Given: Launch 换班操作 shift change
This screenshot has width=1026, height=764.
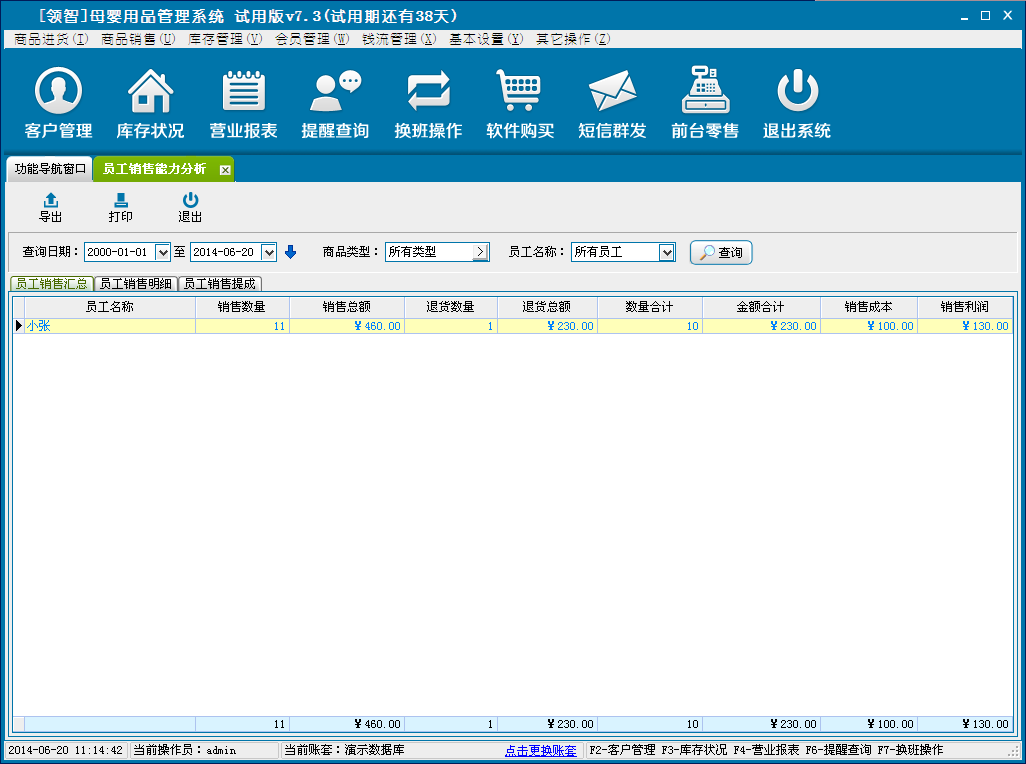Looking at the screenshot, I should pyautogui.click(x=428, y=104).
